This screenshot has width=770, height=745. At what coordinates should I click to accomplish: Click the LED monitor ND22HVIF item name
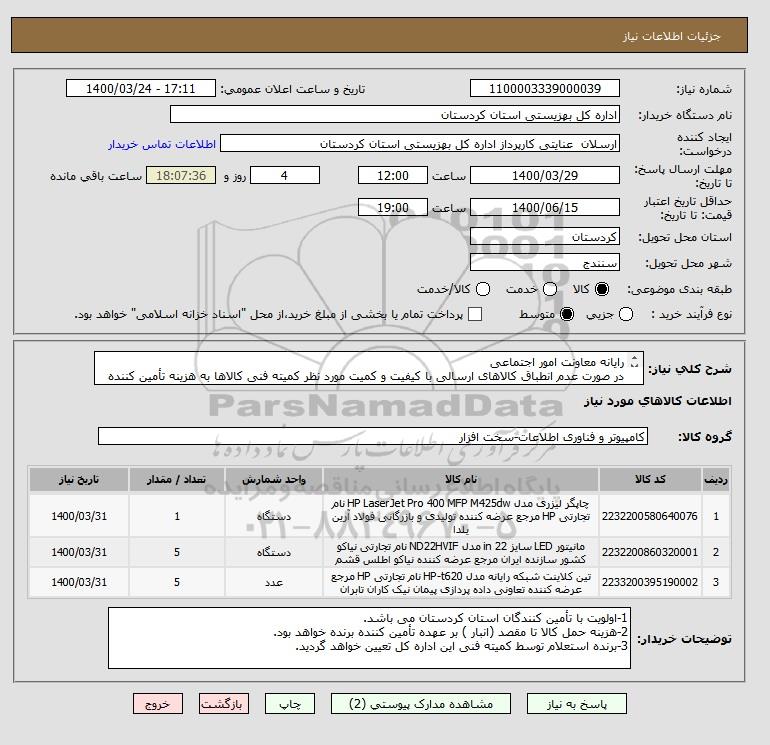pos(461,553)
